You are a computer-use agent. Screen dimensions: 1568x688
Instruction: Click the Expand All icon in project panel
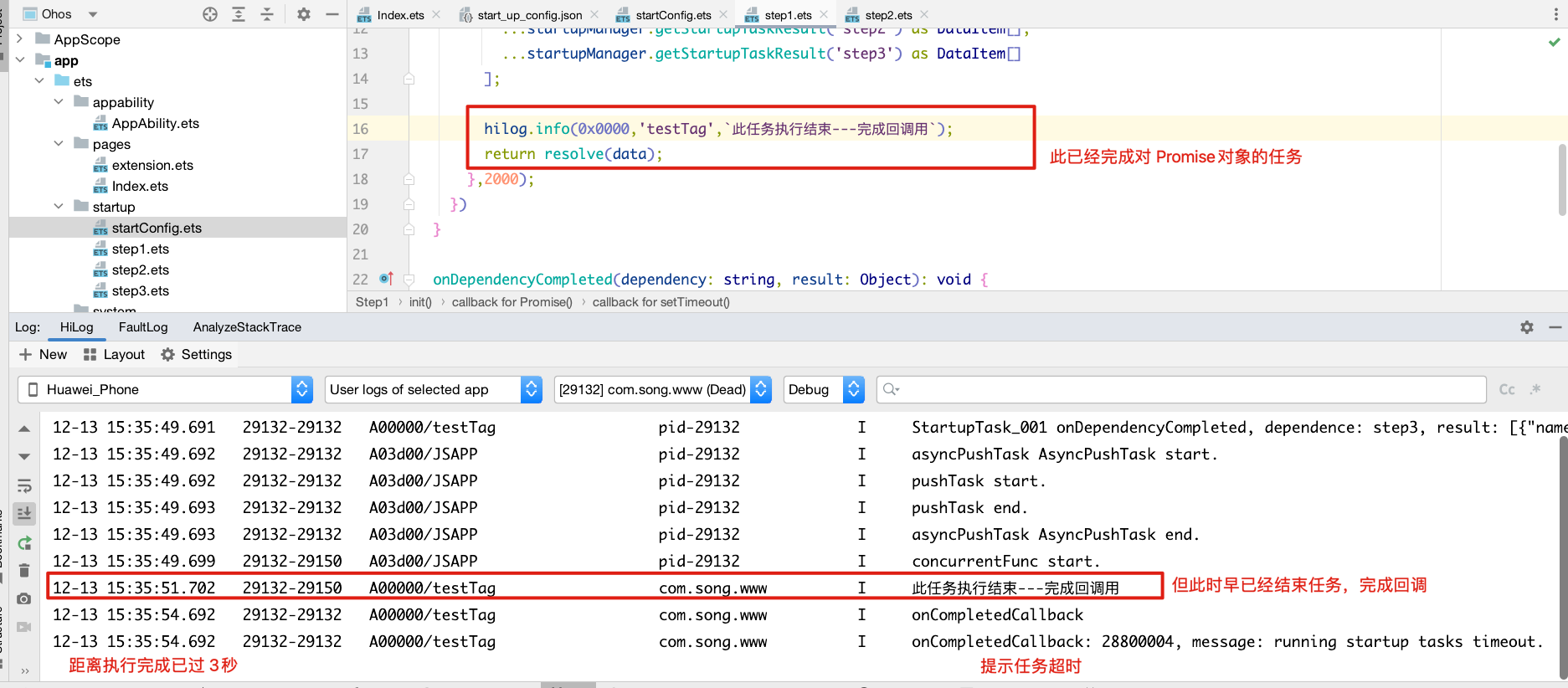click(239, 14)
